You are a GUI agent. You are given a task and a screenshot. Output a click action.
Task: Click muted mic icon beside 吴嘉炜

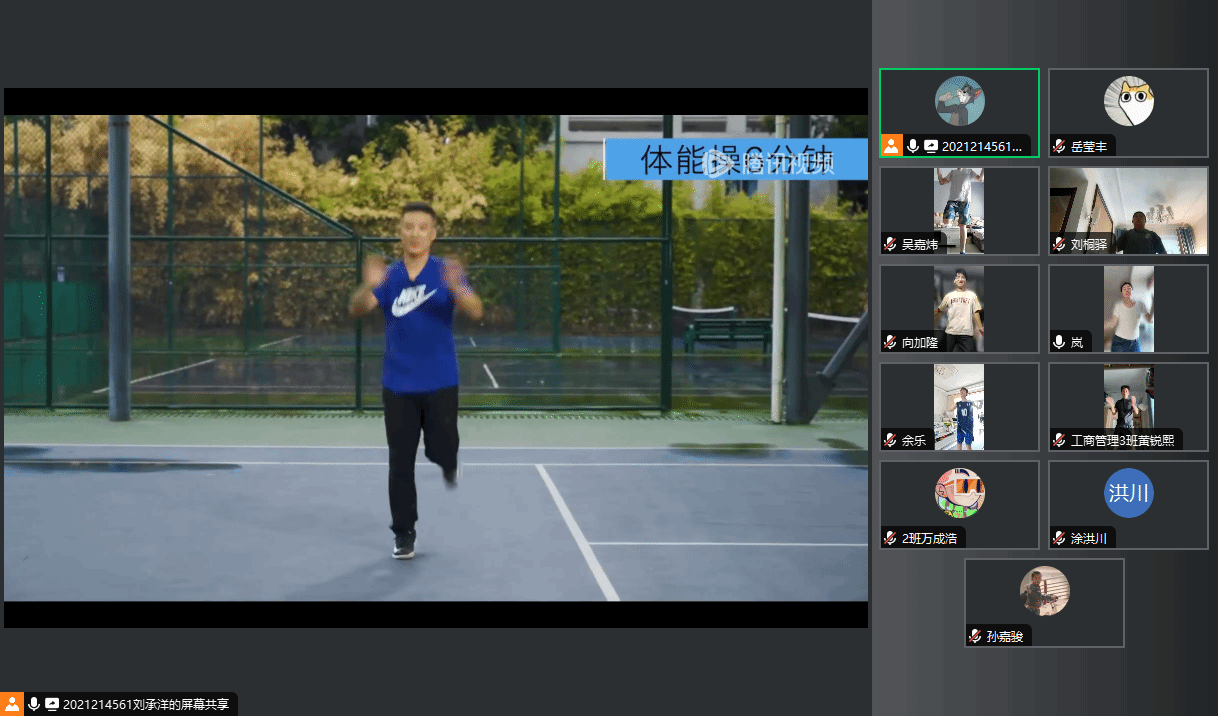tap(890, 244)
